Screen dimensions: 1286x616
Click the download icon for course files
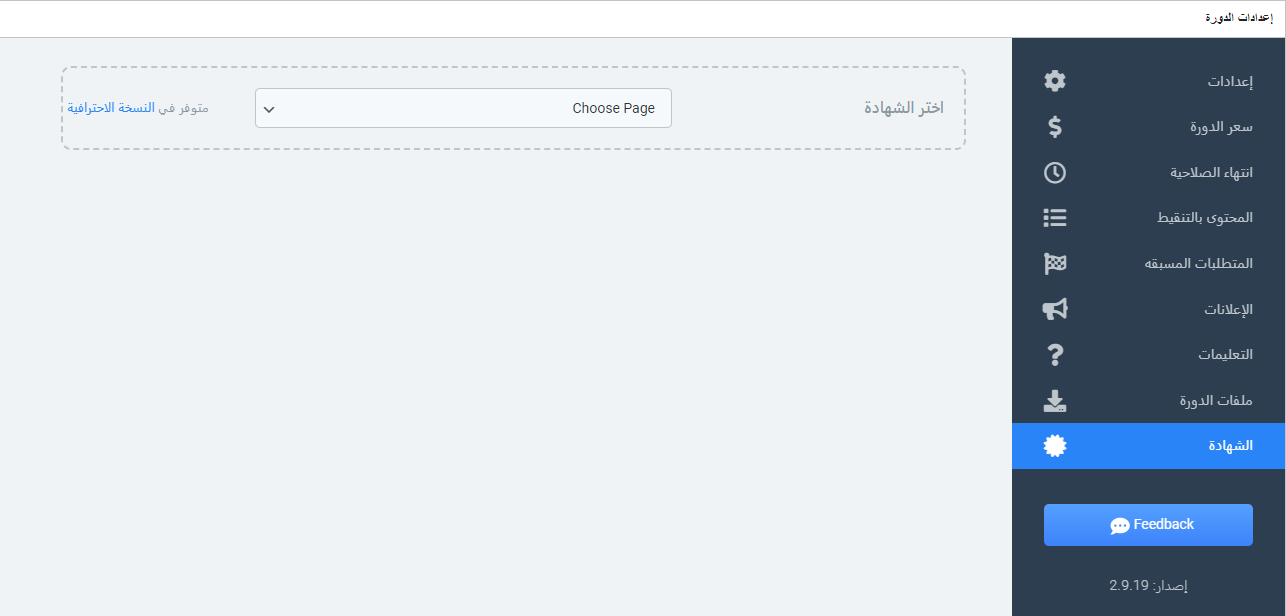1055,401
